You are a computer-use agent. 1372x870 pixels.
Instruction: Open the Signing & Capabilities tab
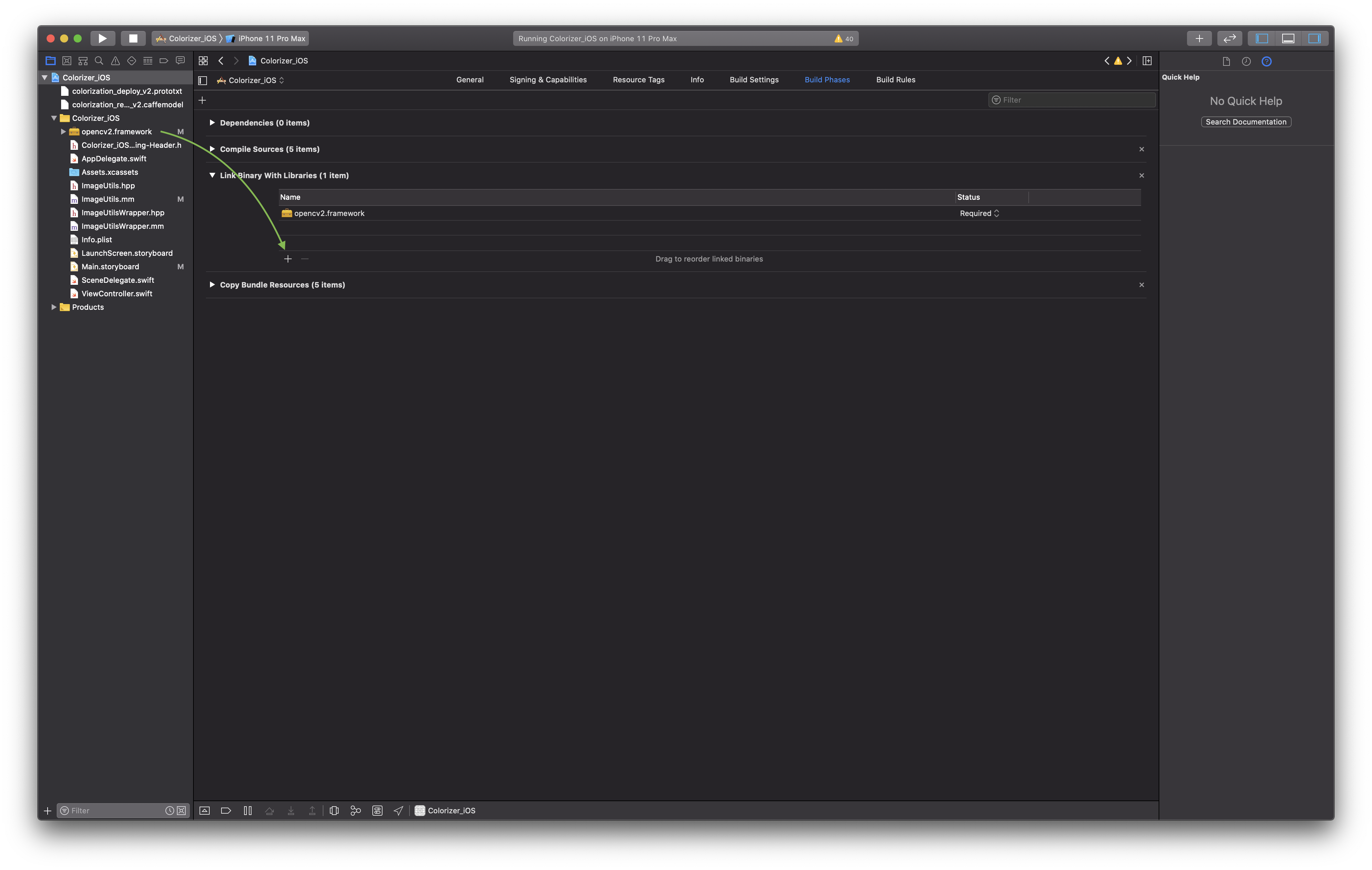[x=548, y=80]
